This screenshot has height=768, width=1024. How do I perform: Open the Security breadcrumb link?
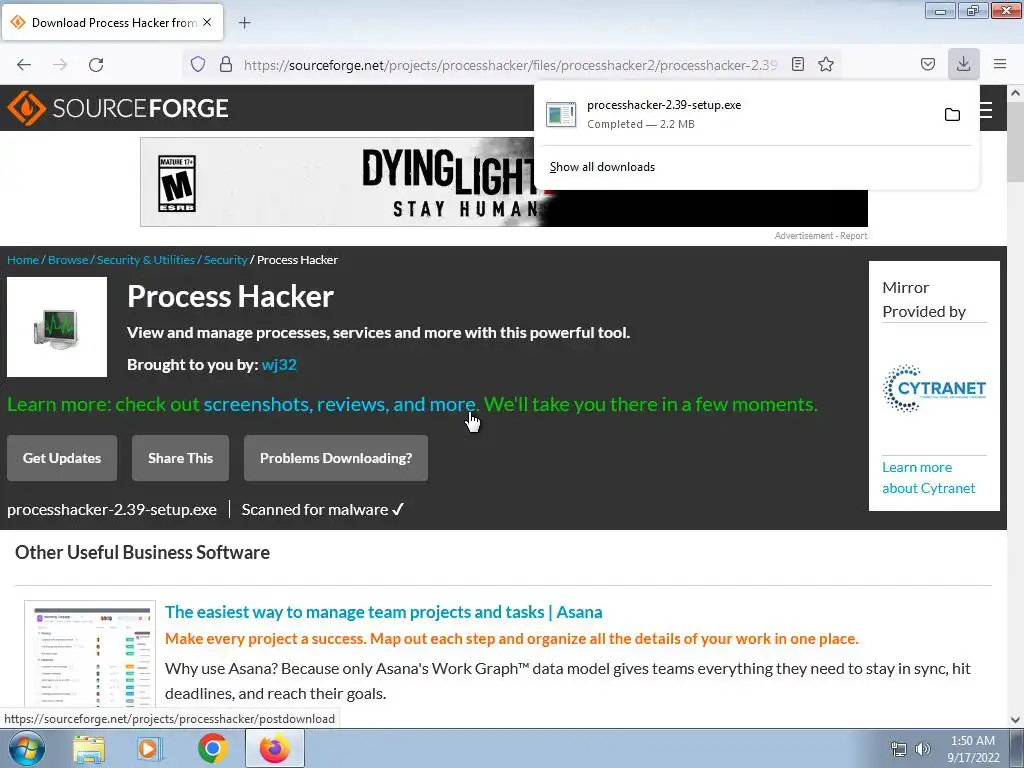[x=225, y=260]
